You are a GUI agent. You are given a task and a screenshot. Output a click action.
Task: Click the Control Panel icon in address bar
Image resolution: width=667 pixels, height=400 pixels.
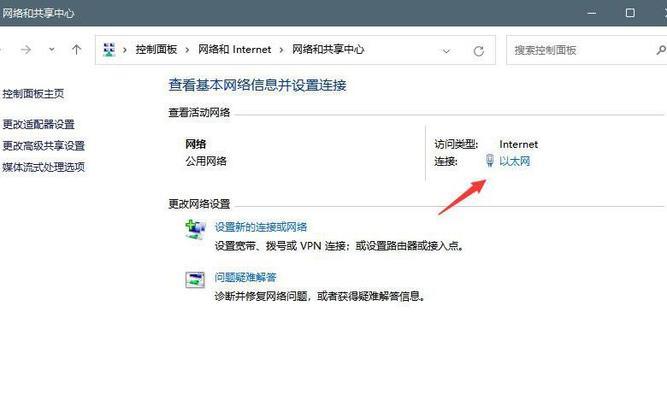(x=109, y=50)
